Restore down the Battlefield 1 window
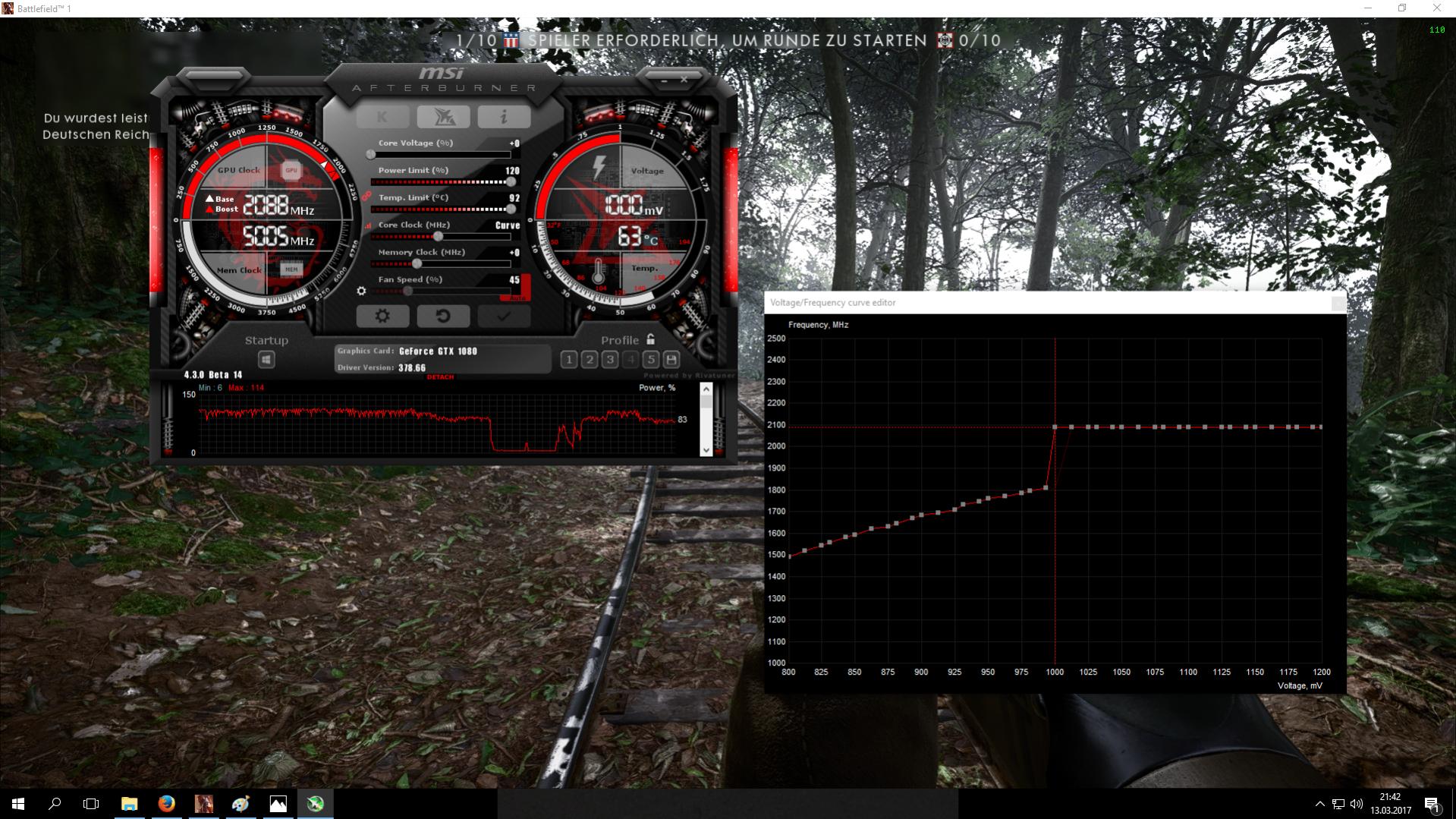 tap(1402, 8)
